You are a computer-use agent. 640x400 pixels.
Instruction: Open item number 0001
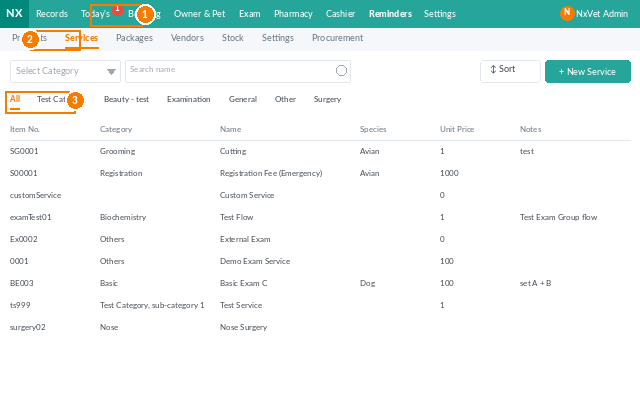19,262
